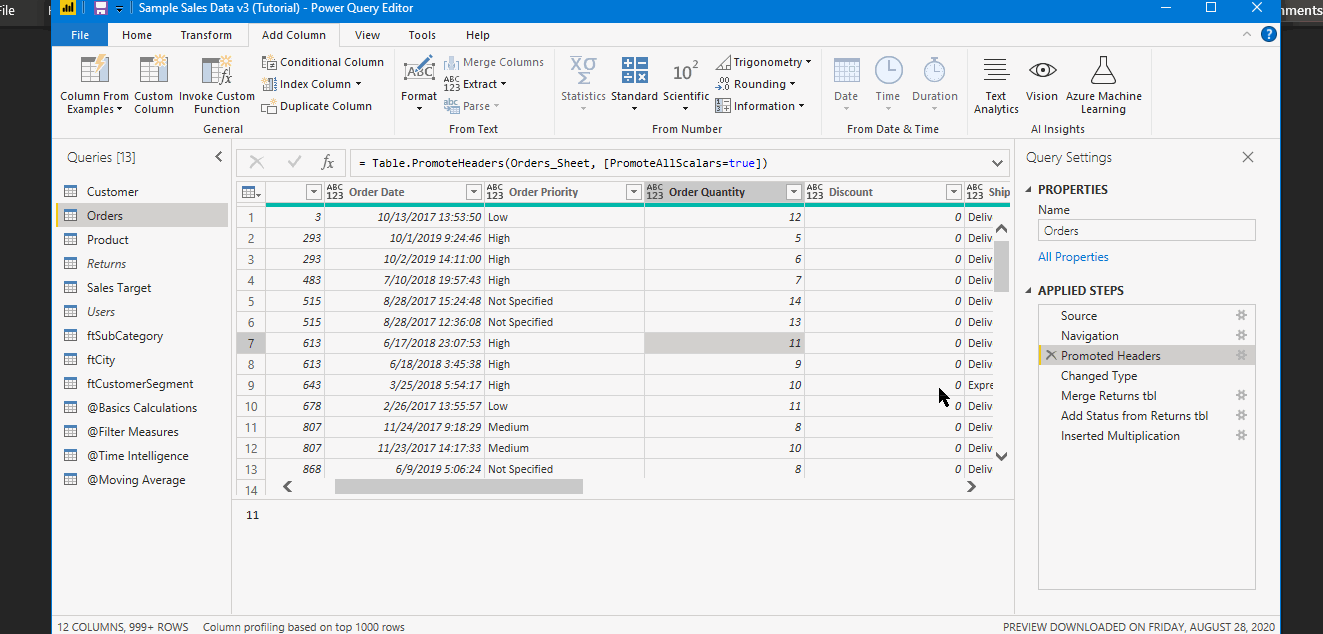Viewport: 1323px width, 634px height.
Task: Open Order Priority column filter dropdown
Action: pyautogui.click(x=634, y=192)
